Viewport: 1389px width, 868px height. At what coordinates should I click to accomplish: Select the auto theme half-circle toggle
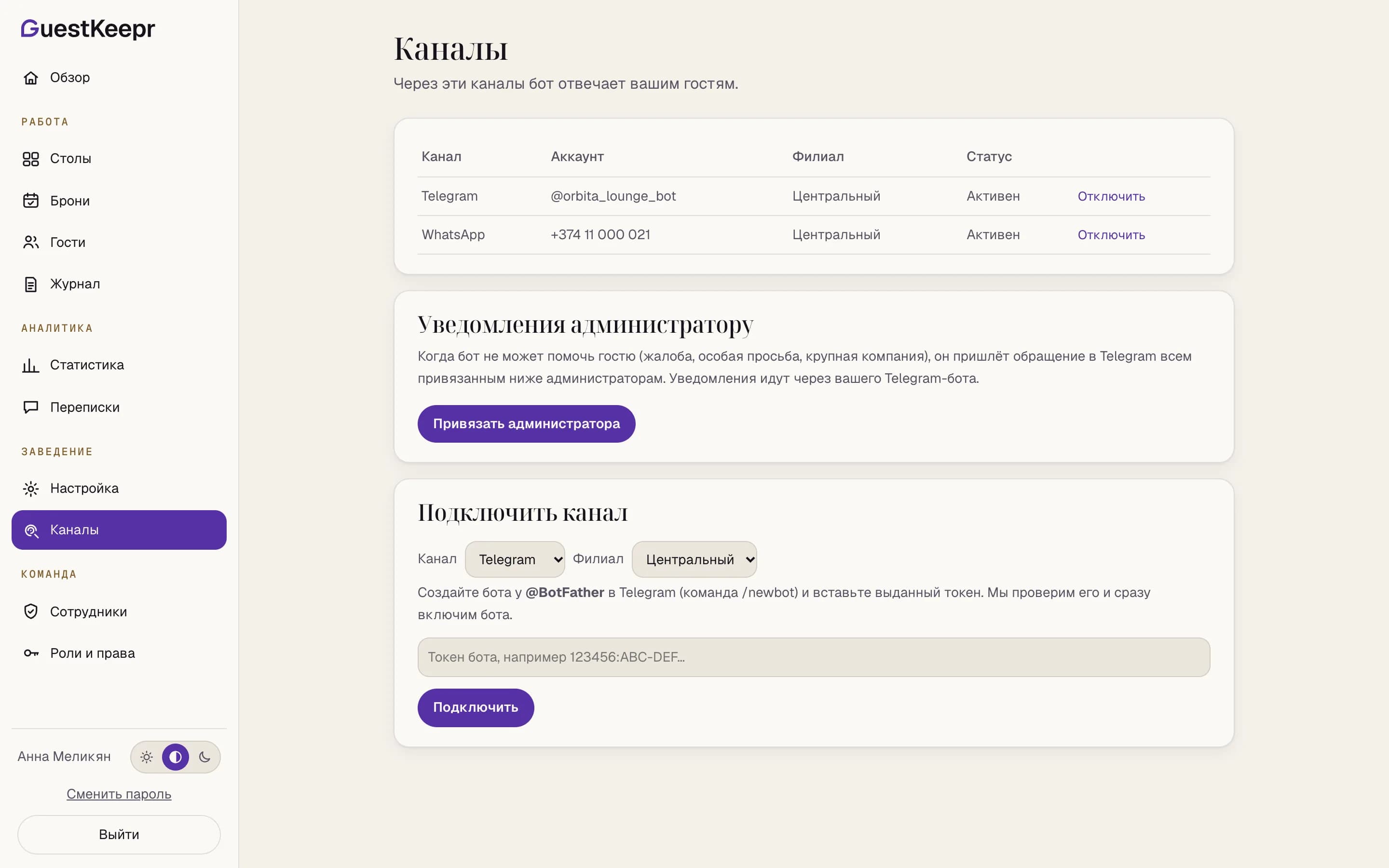[x=176, y=757]
